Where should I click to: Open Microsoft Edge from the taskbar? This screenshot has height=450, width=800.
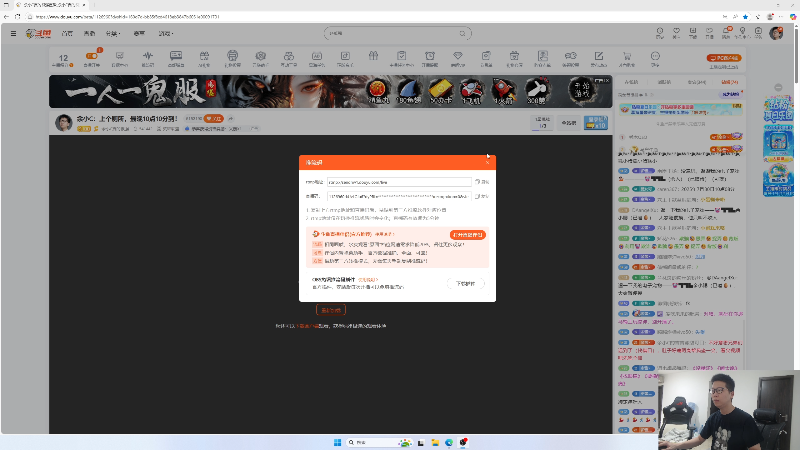(449, 442)
